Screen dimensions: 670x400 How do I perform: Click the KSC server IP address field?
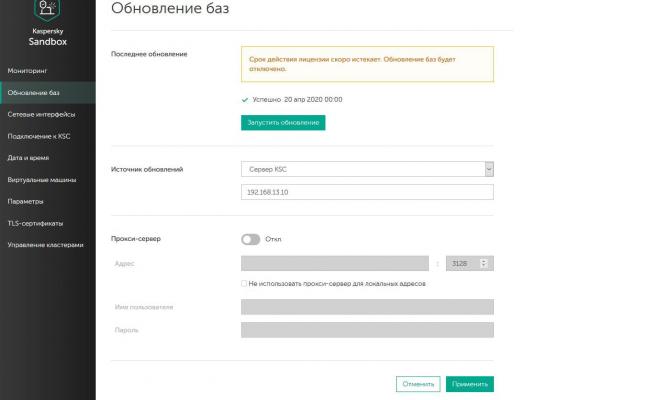tap(367, 190)
